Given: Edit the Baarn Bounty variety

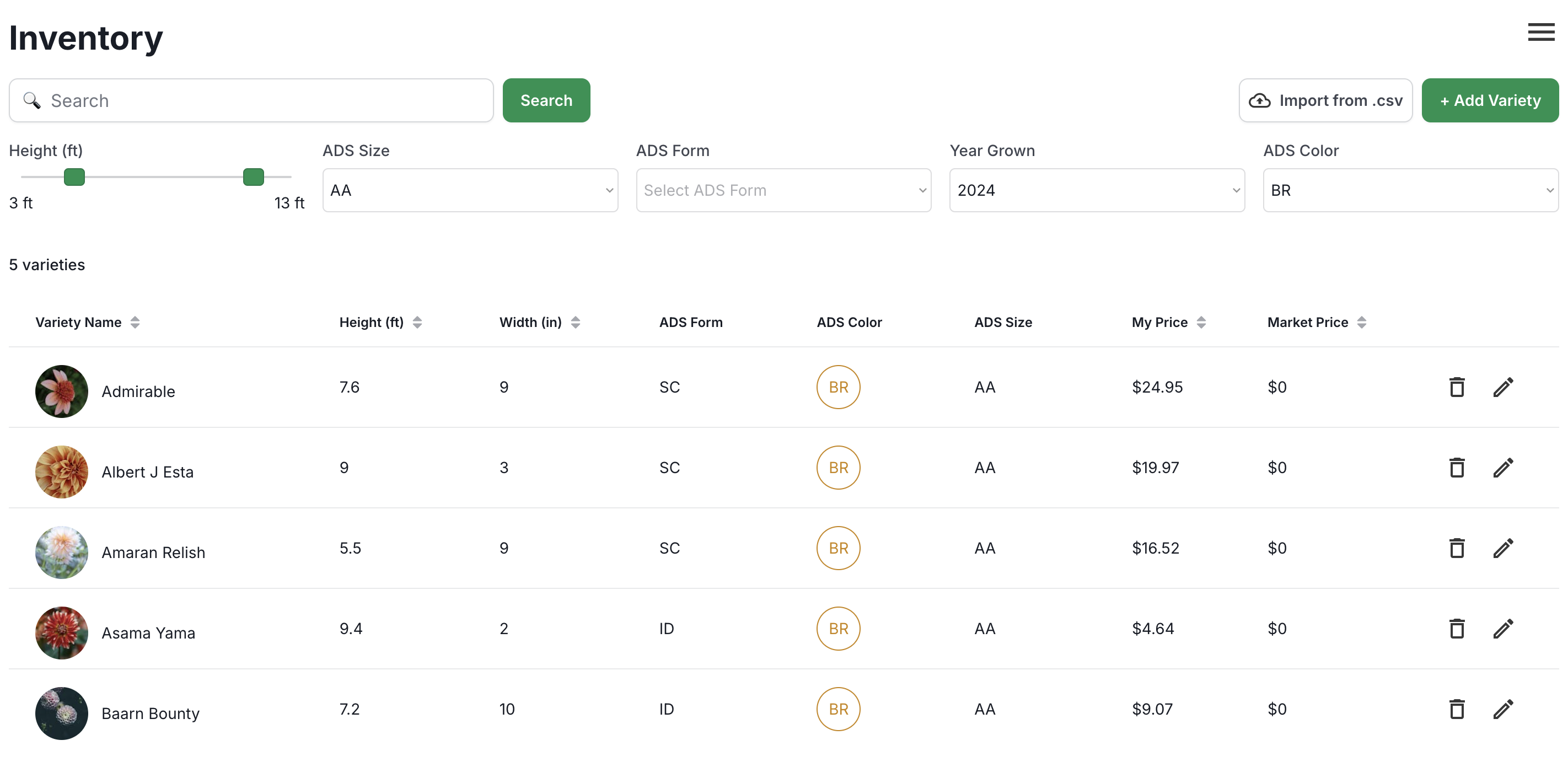Looking at the screenshot, I should click(1503, 709).
